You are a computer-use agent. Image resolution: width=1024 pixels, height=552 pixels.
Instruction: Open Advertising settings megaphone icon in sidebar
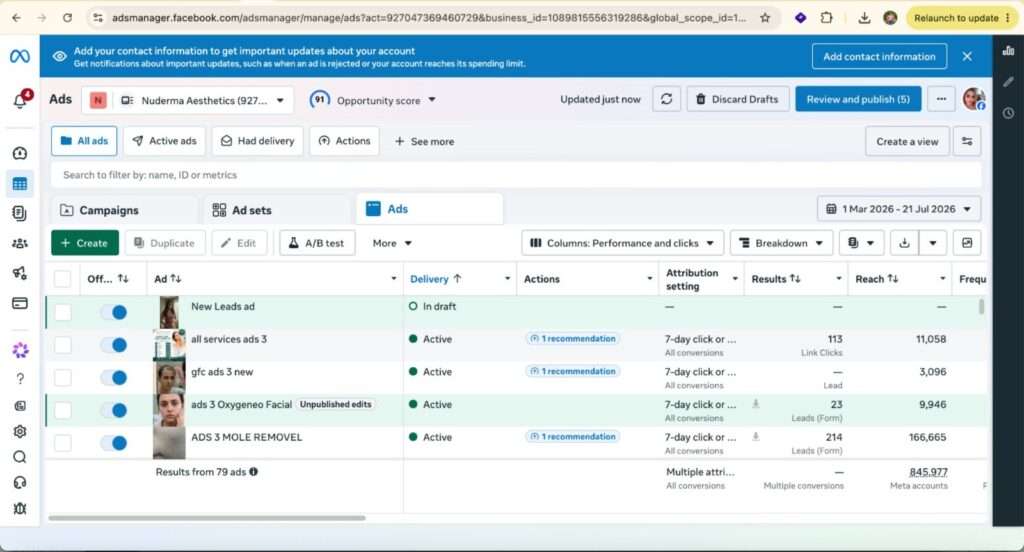click(20, 273)
